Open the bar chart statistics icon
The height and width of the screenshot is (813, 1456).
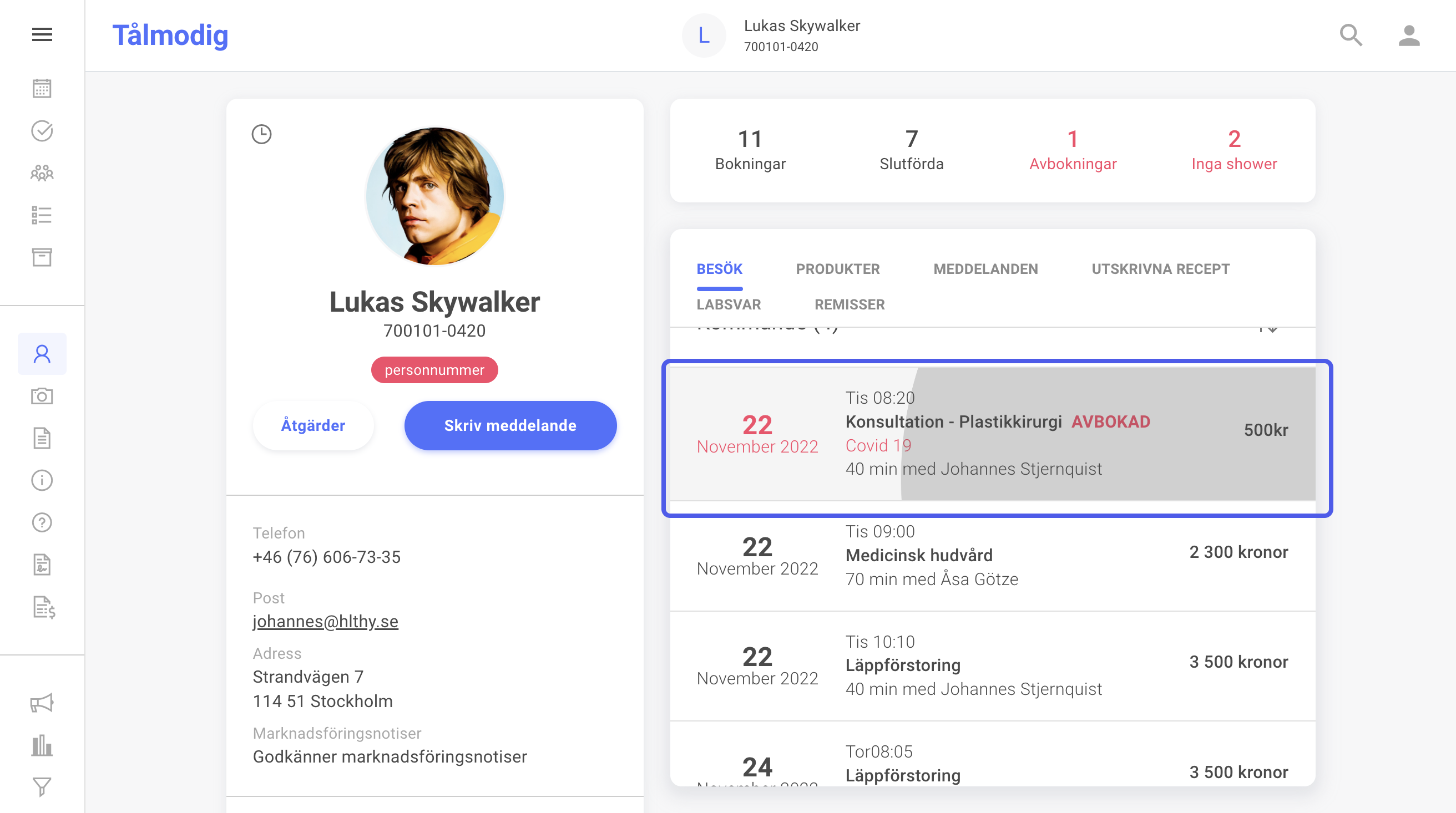42,745
